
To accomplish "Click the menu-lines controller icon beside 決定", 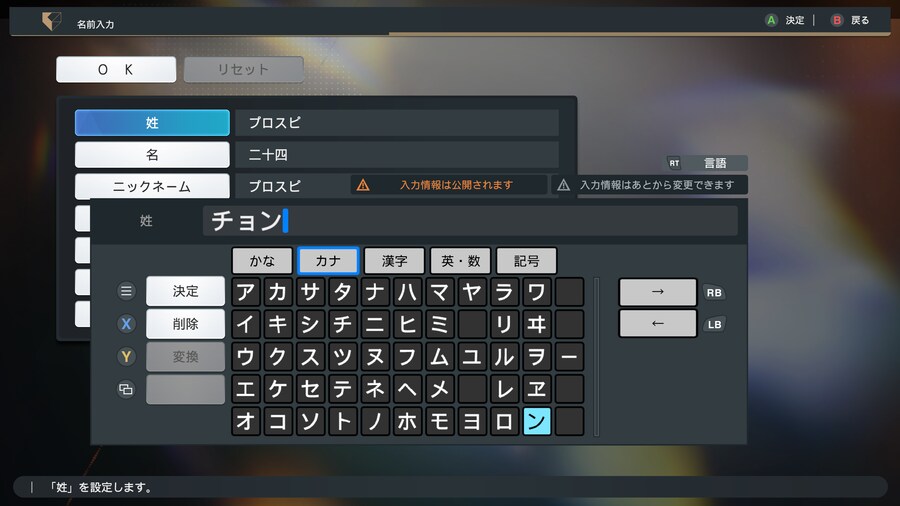I will point(126,291).
